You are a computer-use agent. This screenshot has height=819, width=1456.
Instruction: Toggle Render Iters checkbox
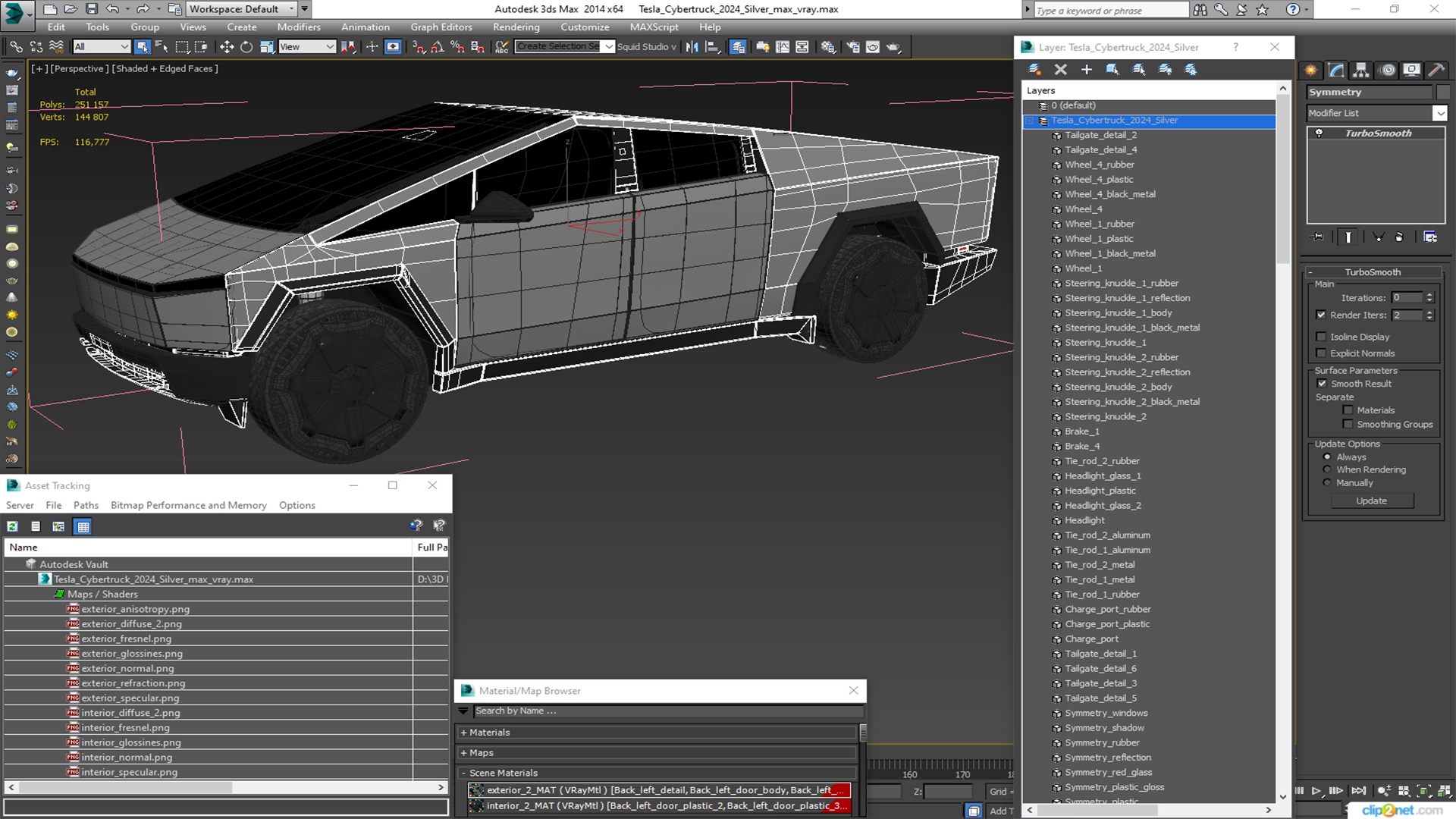point(1321,315)
